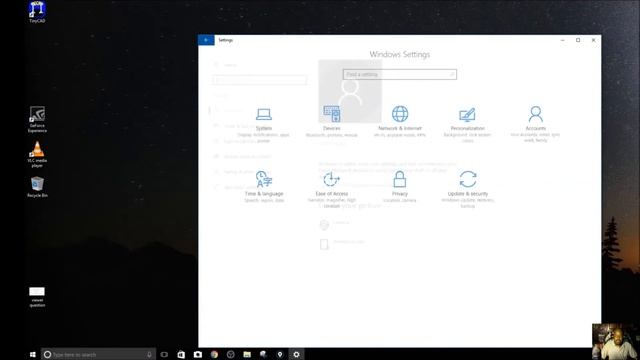Select the Settings gear taskbar icon
Screen dimensions: 640x360
tap(296, 354)
